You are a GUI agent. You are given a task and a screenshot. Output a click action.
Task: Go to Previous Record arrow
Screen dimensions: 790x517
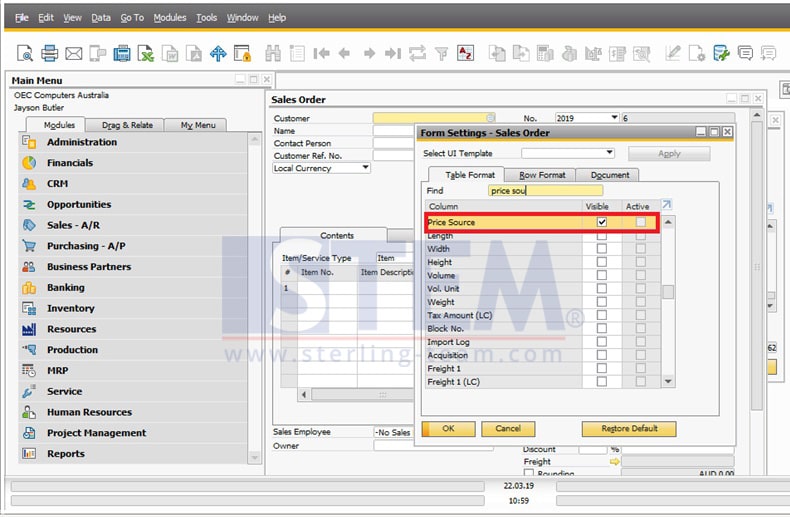click(345, 53)
